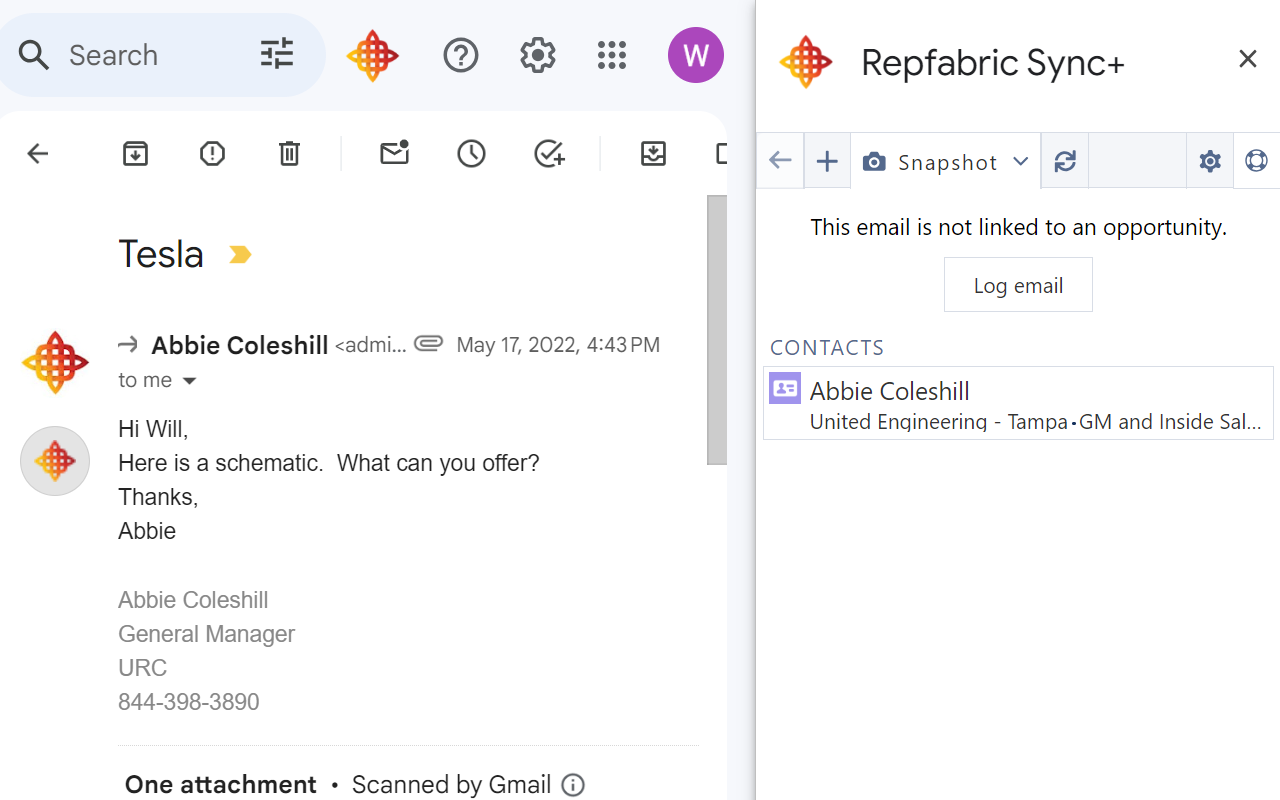Expand recipient details arrow next to 'to me'
Screen dimensions: 1280x800
click(189, 381)
